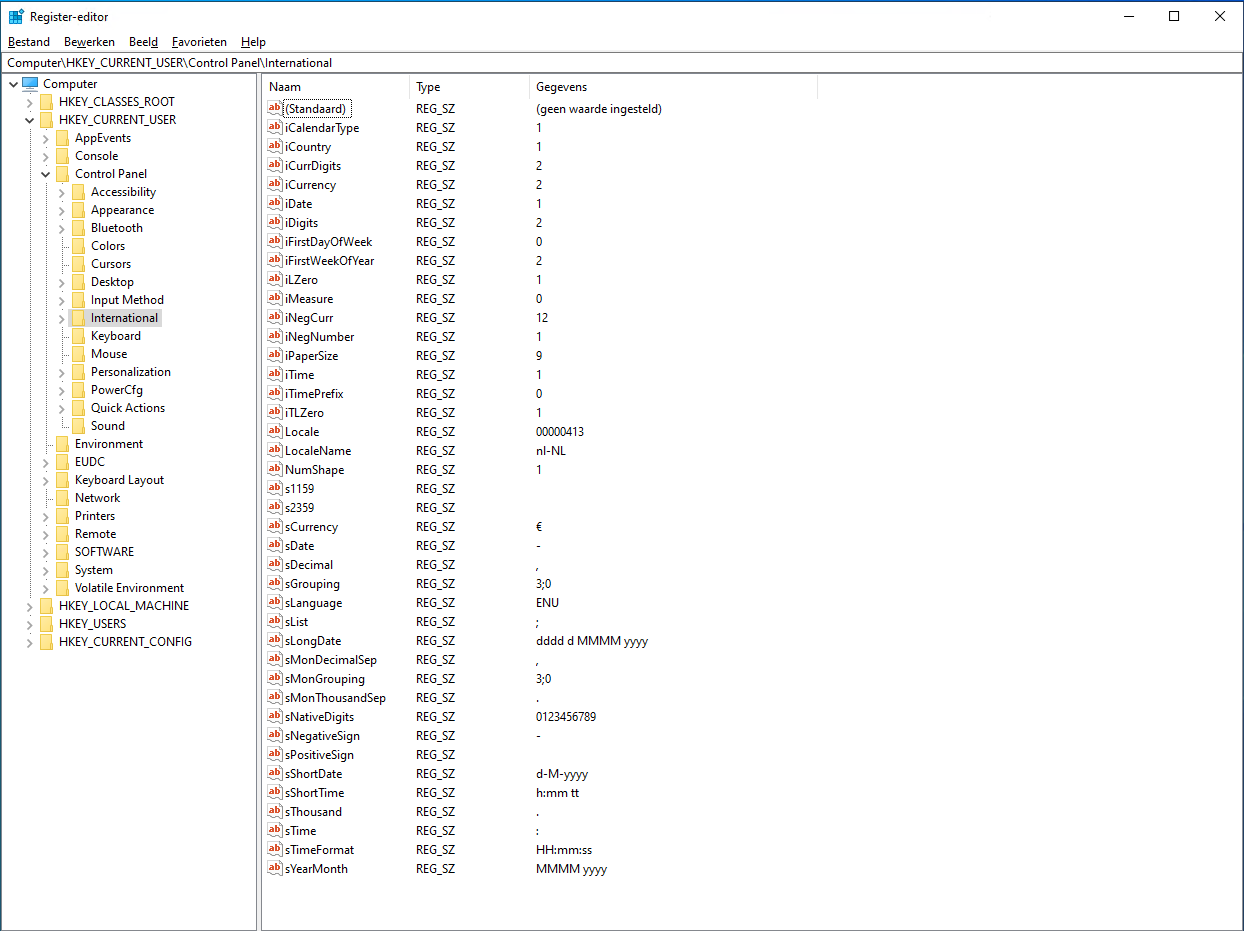
Task: Select the LocaleName value name
Action: pos(318,450)
